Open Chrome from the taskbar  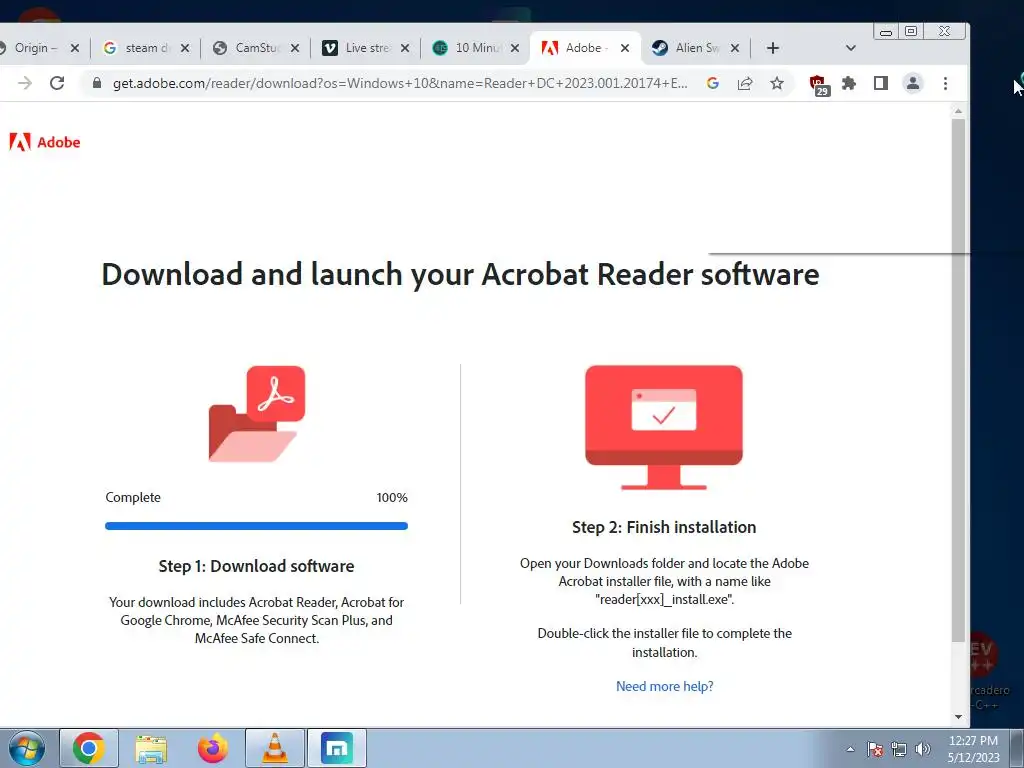click(89, 748)
